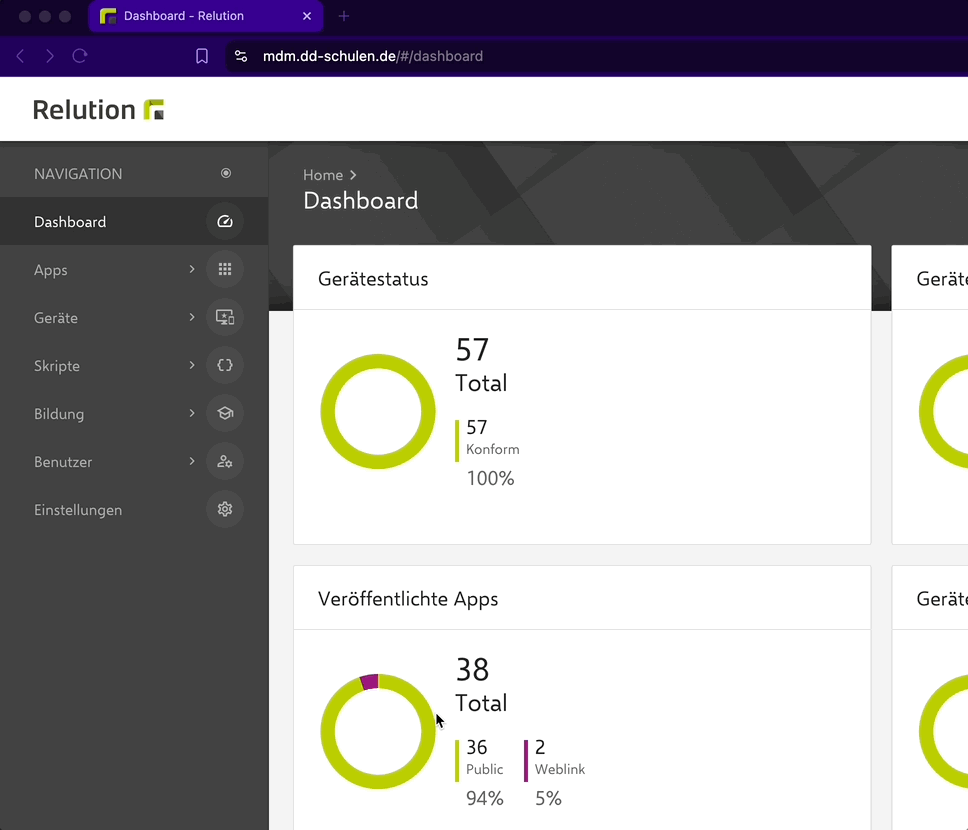Select Skripte in the navigation menu
The width and height of the screenshot is (968, 830).
coord(134,366)
